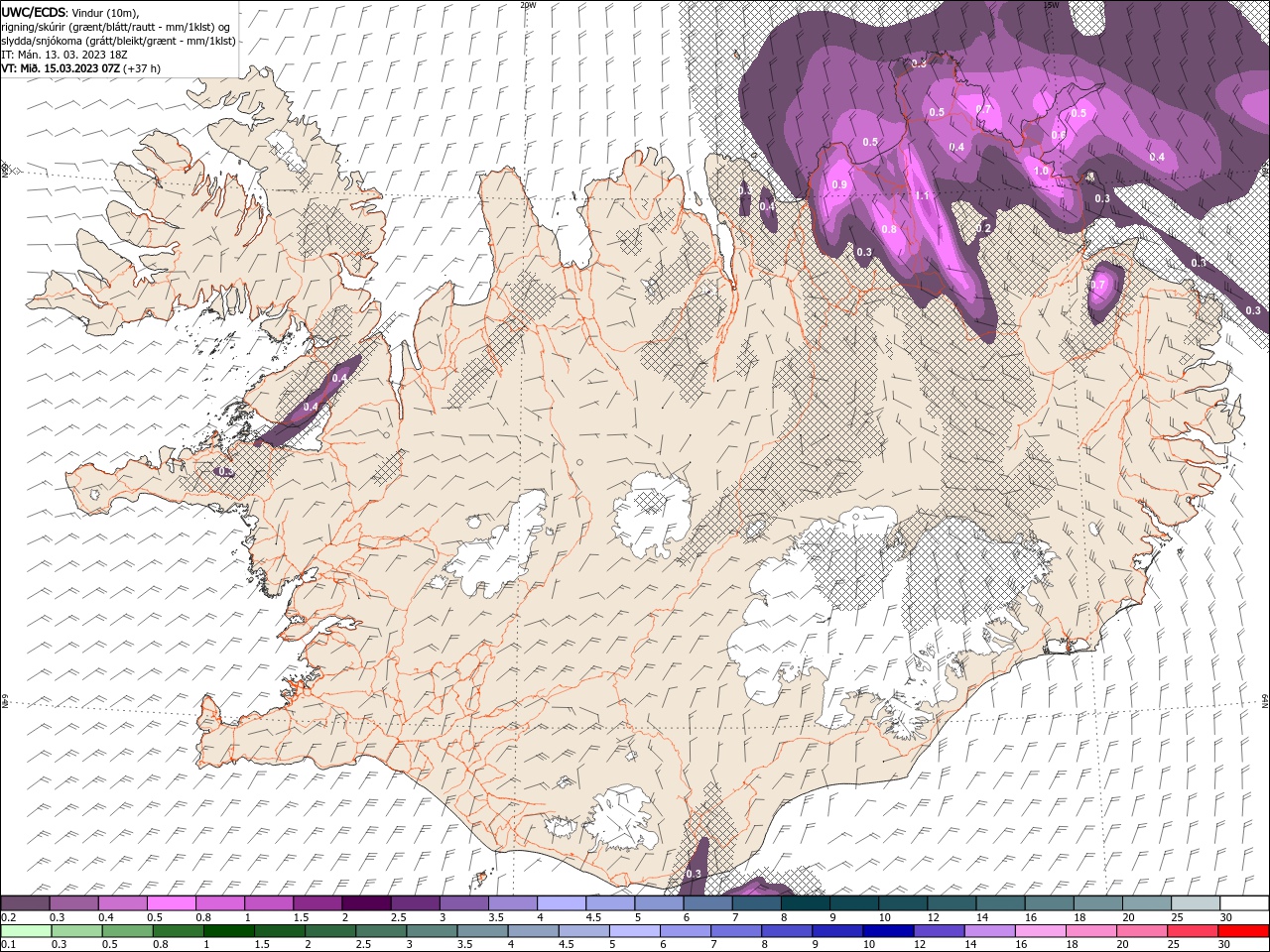The height and width of the screenshot is (952, 1270).
Task: Click the 15W longitude label at top
Action: (x=1051, y=5)
